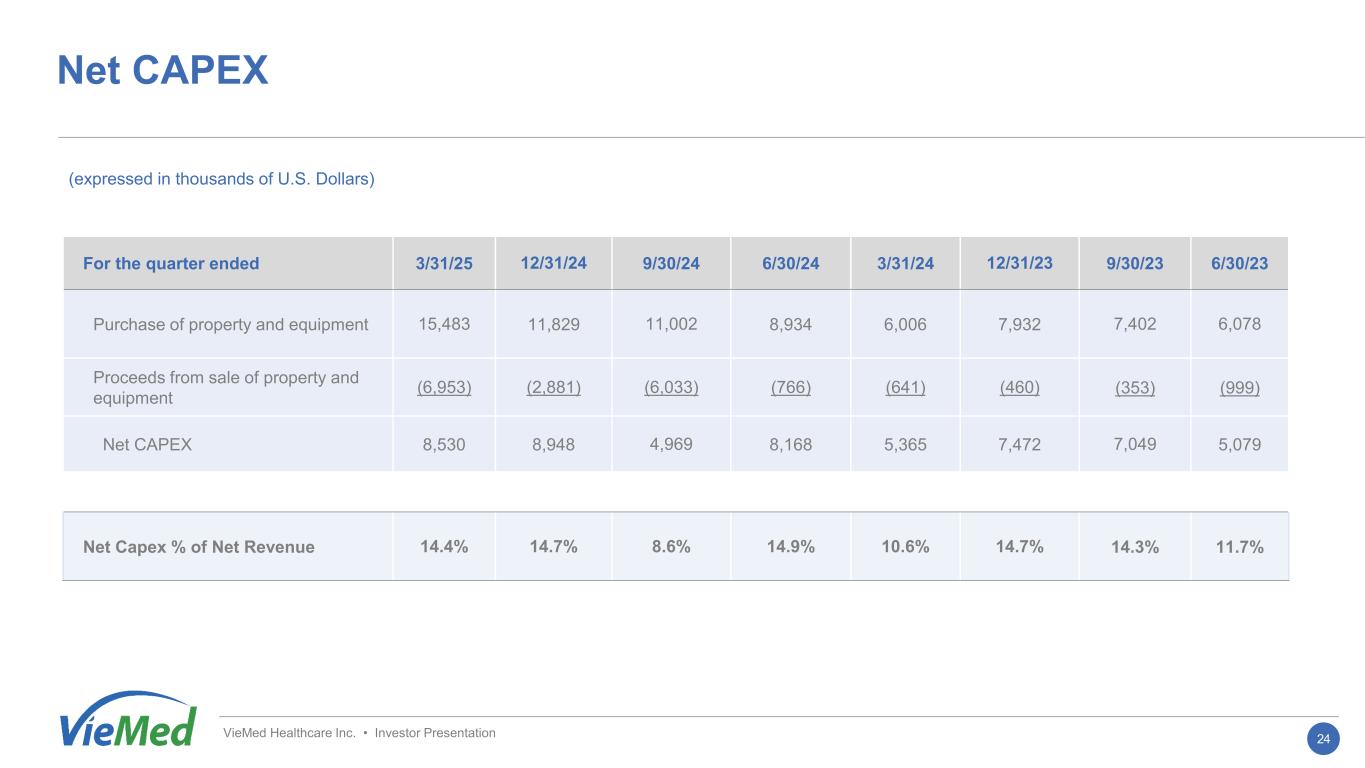Click the 3/31/25 column header

coord(444,264)
